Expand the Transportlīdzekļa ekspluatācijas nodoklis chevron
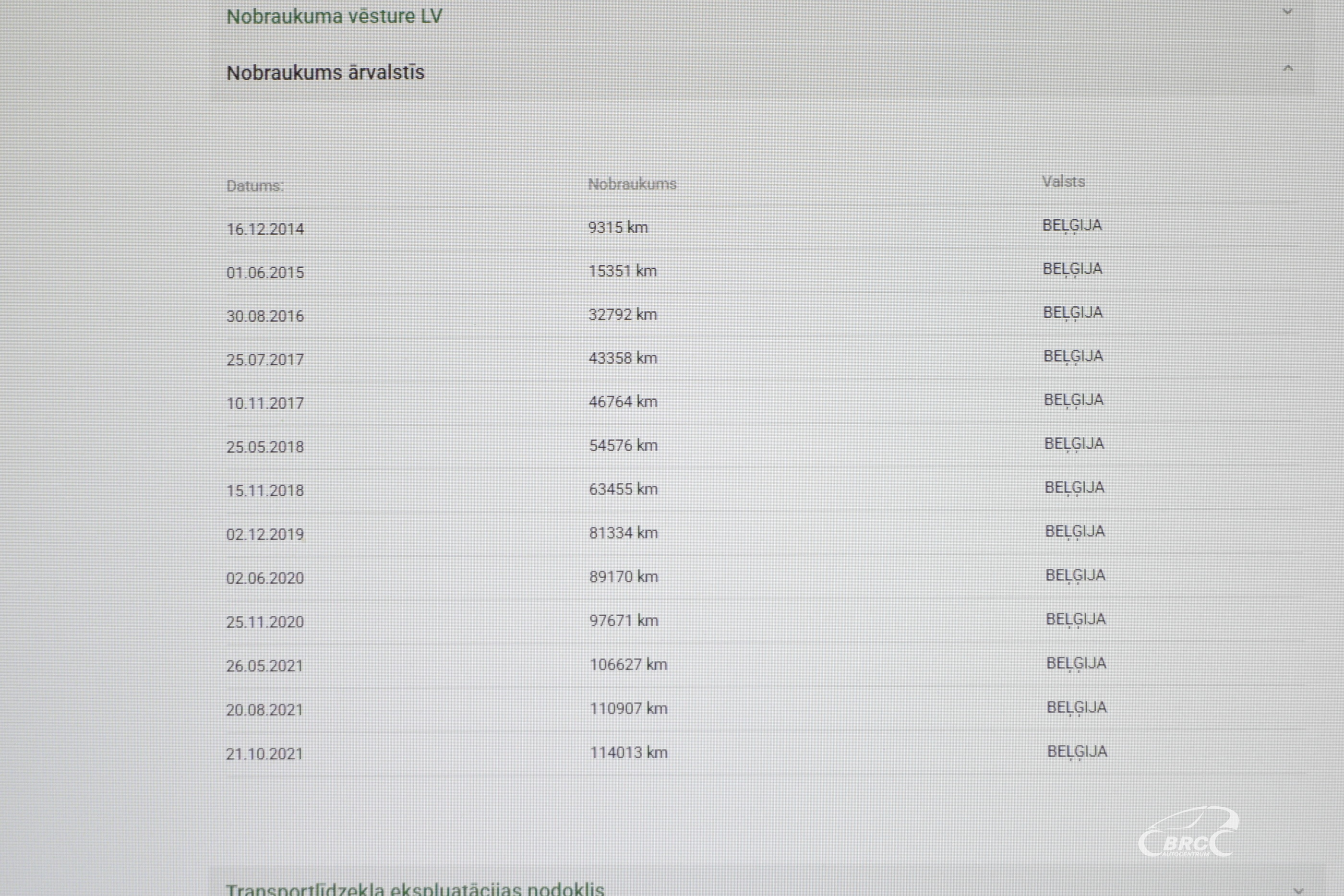This screenshot has height=896, width=1344. 1298,890
